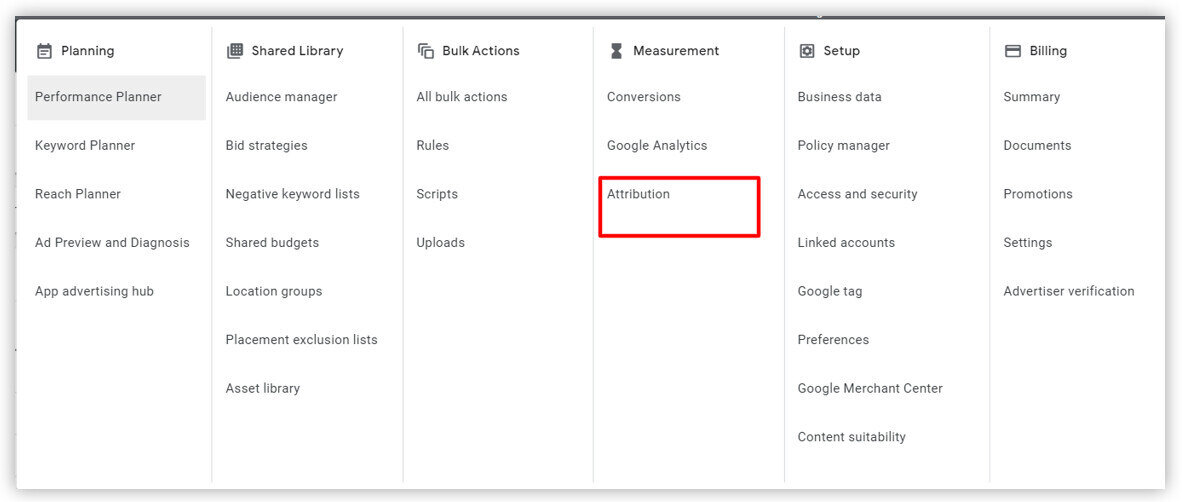
Task: Select Rules under Bulk Actions
Action: point(433,145)
